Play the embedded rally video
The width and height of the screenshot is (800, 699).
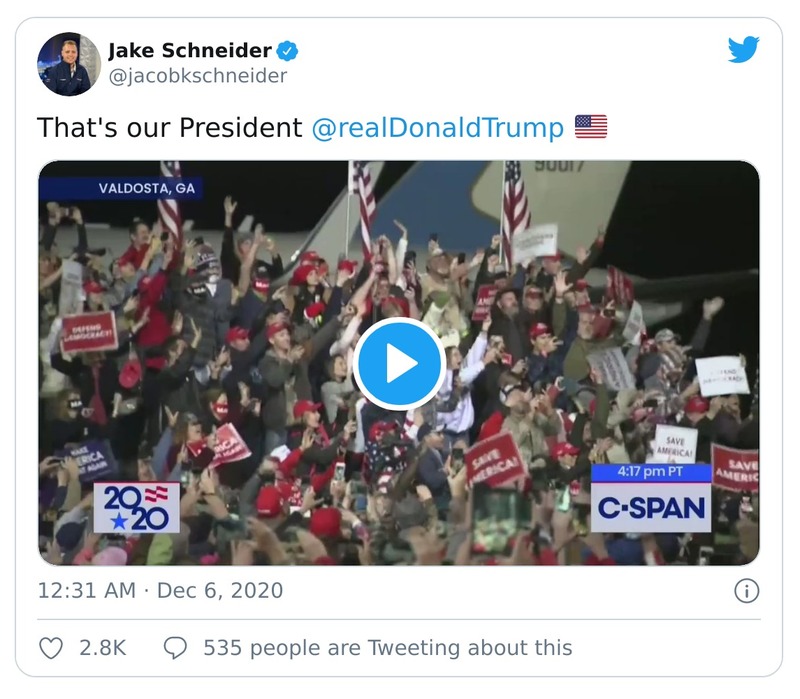coord(399,363)
